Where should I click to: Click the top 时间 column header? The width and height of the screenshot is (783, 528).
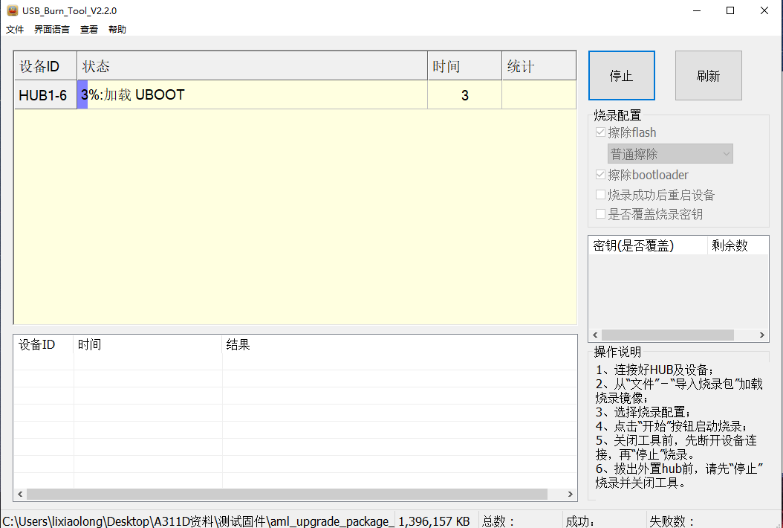(464, 65)
